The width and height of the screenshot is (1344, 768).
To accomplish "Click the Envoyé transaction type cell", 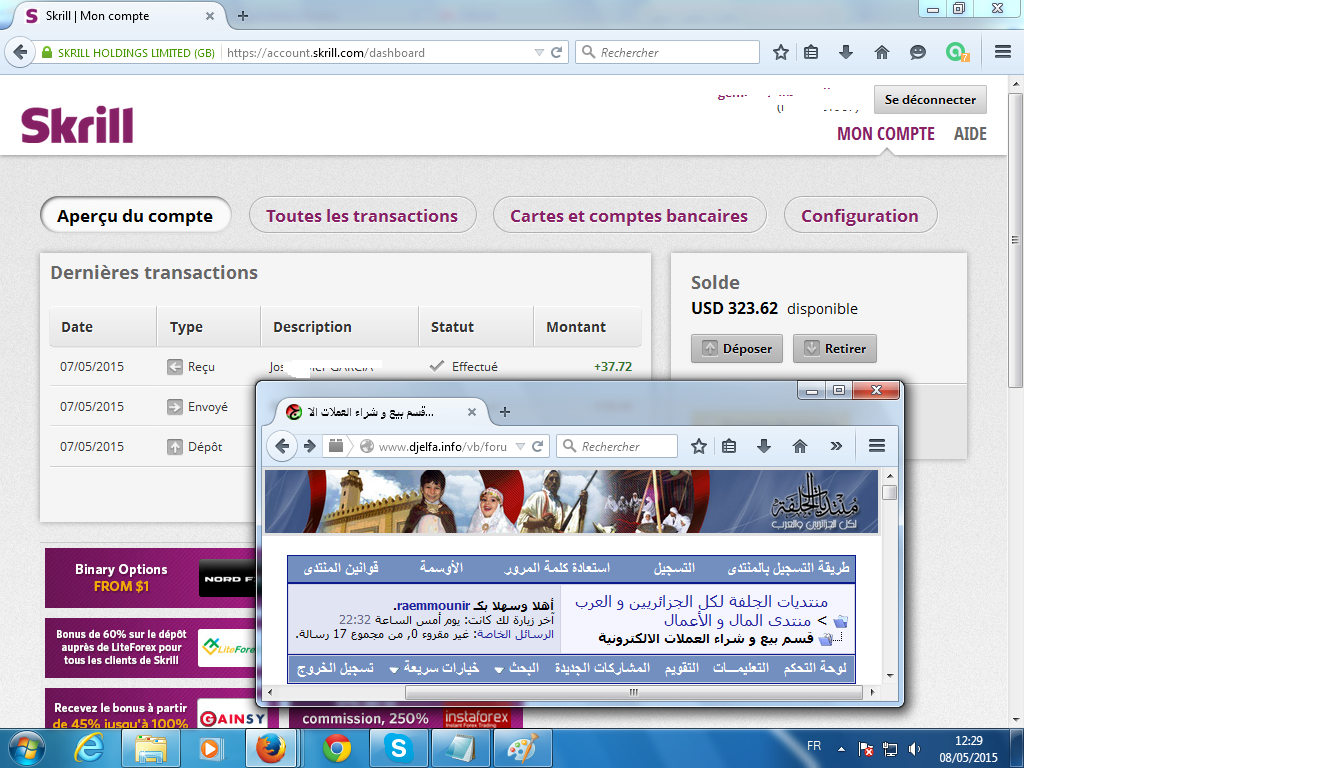I will (x=198, y=407).
